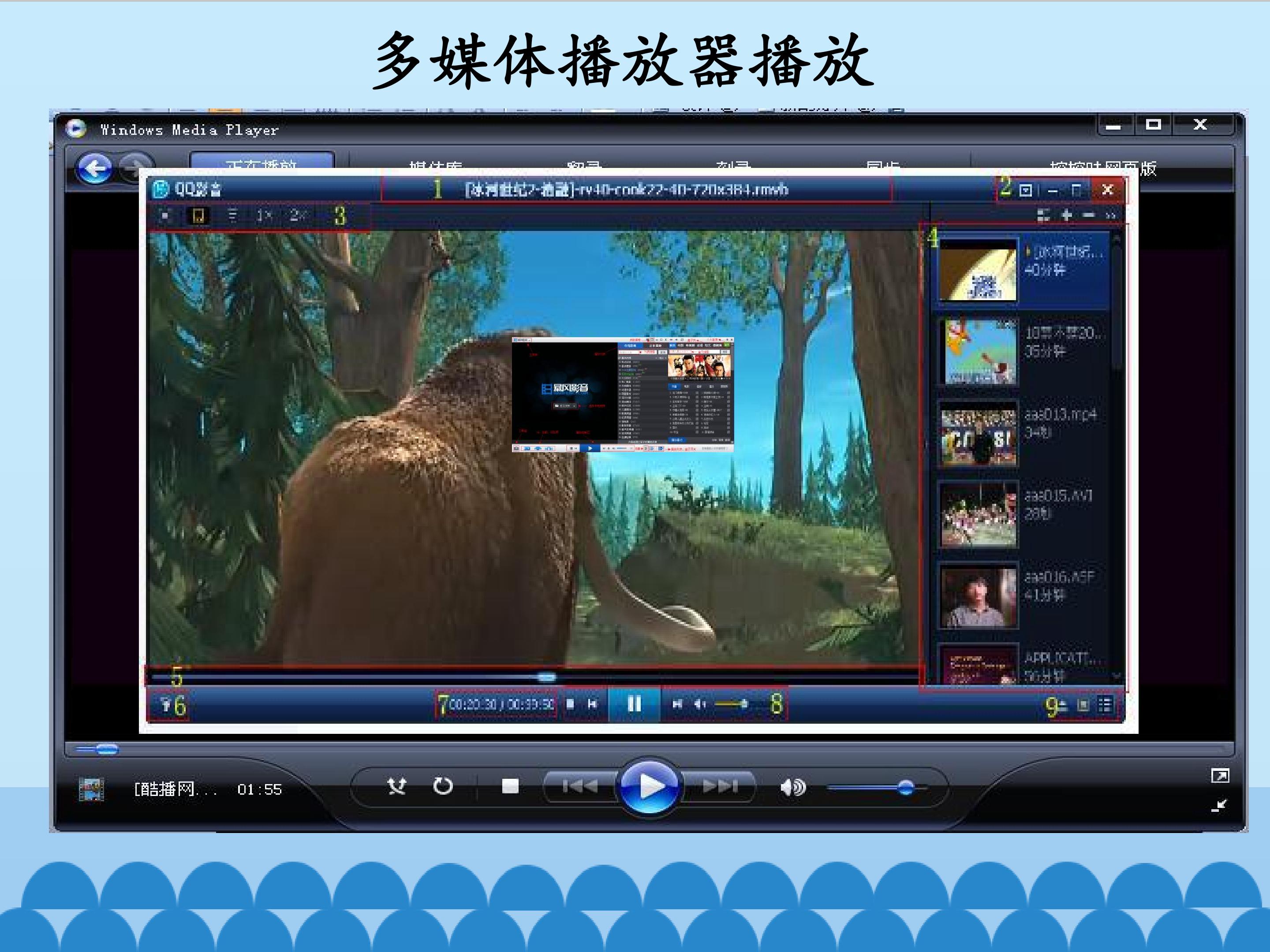Remove playlist item with the minus icon
The width and height of the screenshot is (1270, 952).
pos(1089,215)
